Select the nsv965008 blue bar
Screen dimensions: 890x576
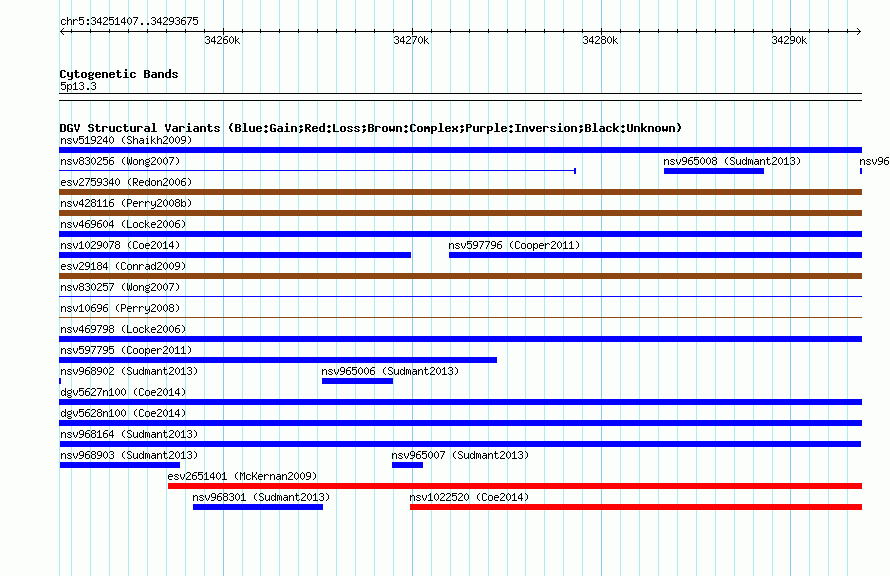713,171
